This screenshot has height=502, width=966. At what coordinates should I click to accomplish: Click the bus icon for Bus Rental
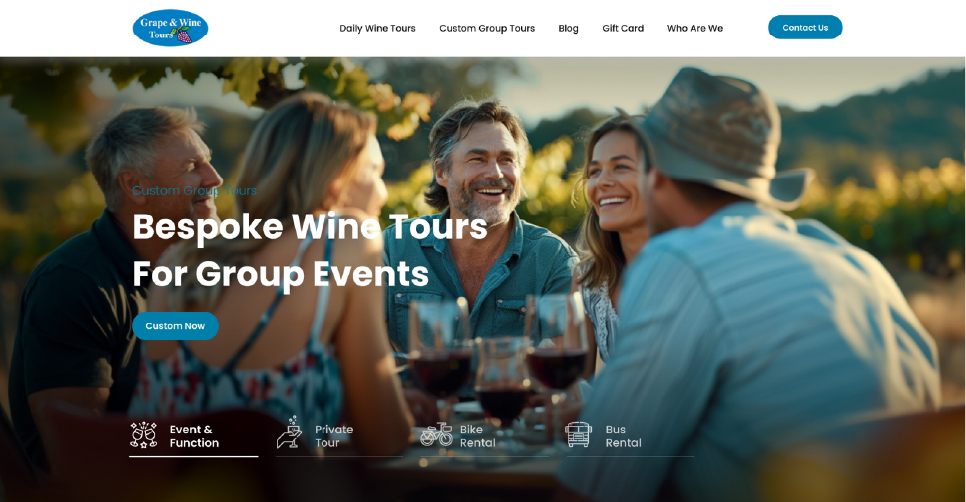[x=578, y=434]
